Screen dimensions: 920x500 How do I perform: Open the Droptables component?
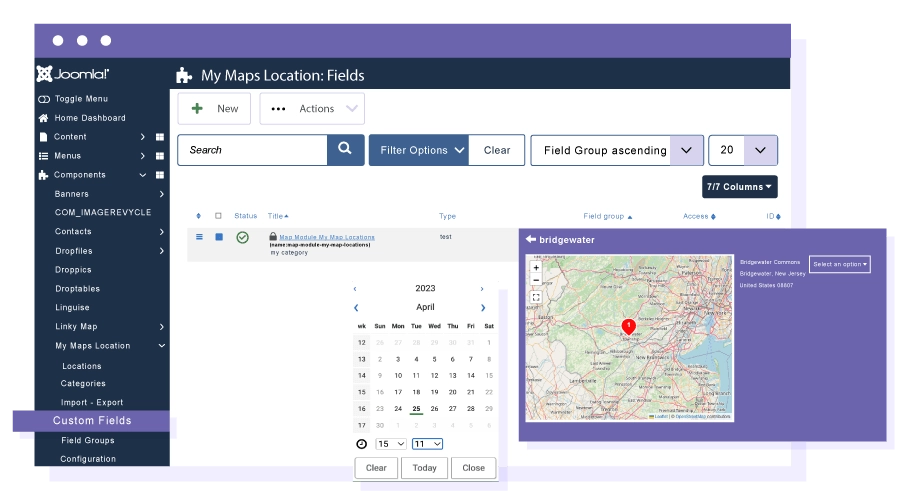[77, 289]
